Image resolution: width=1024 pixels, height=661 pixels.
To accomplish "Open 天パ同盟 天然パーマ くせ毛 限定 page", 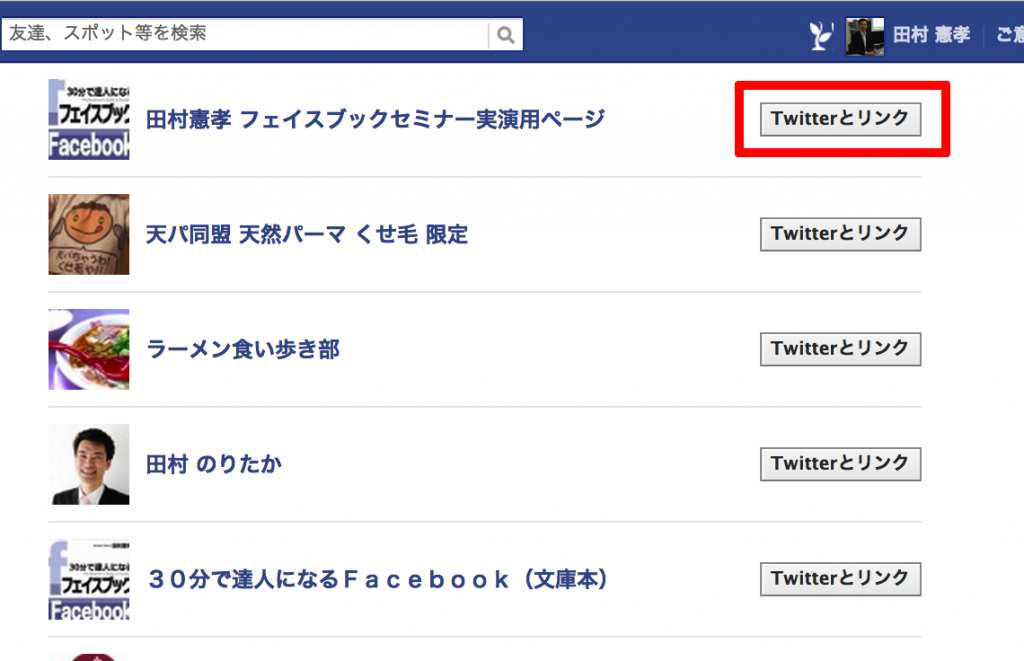I will tap(307, 235).
